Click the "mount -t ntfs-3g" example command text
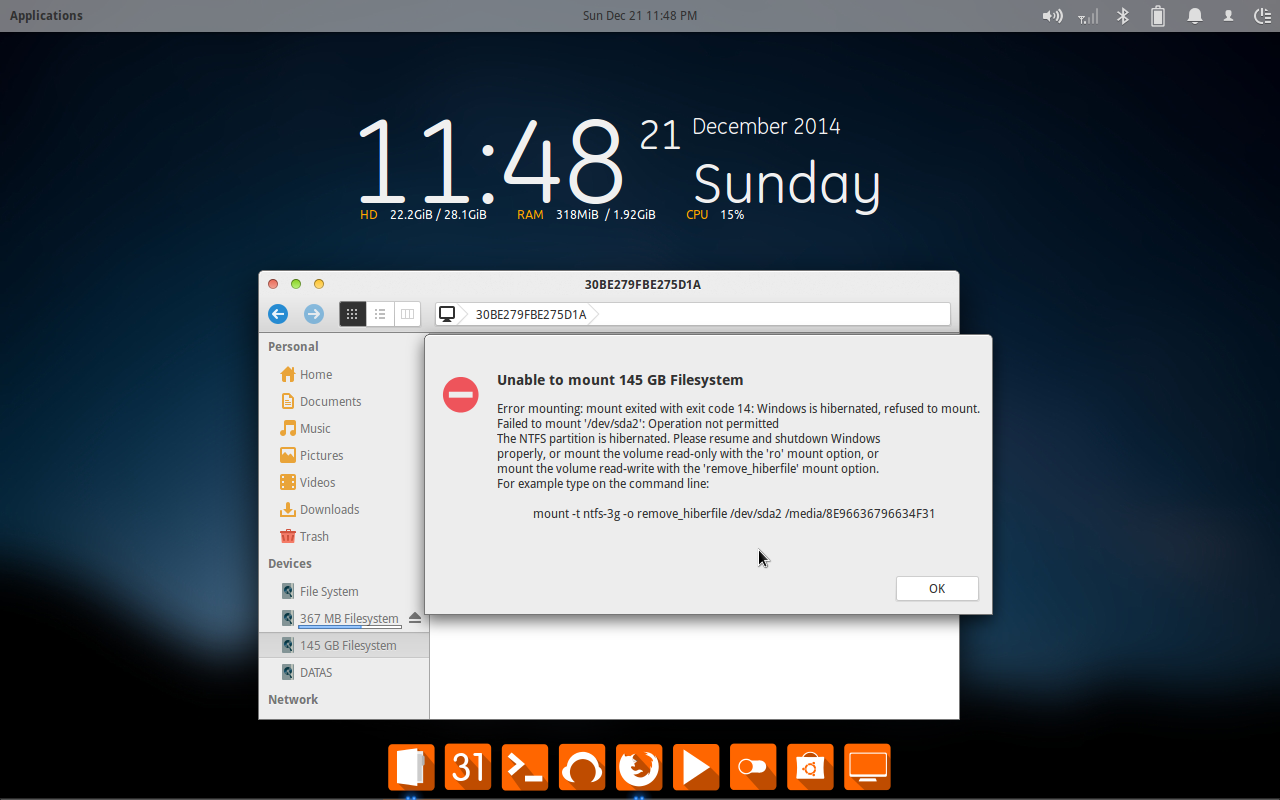The image size is (1280, 800). pyautogui.click(x=734, y=513)
